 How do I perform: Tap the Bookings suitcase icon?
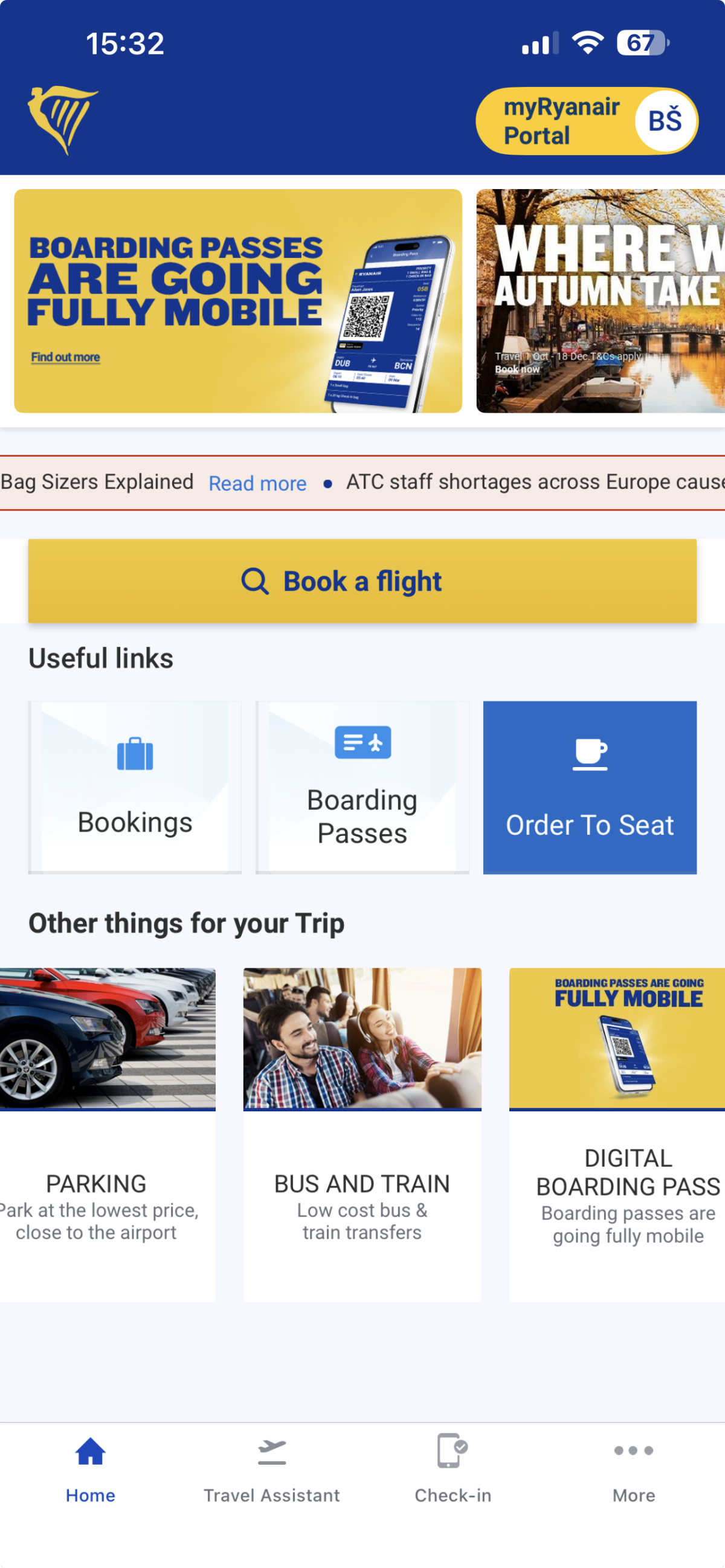tap(135, 754)
